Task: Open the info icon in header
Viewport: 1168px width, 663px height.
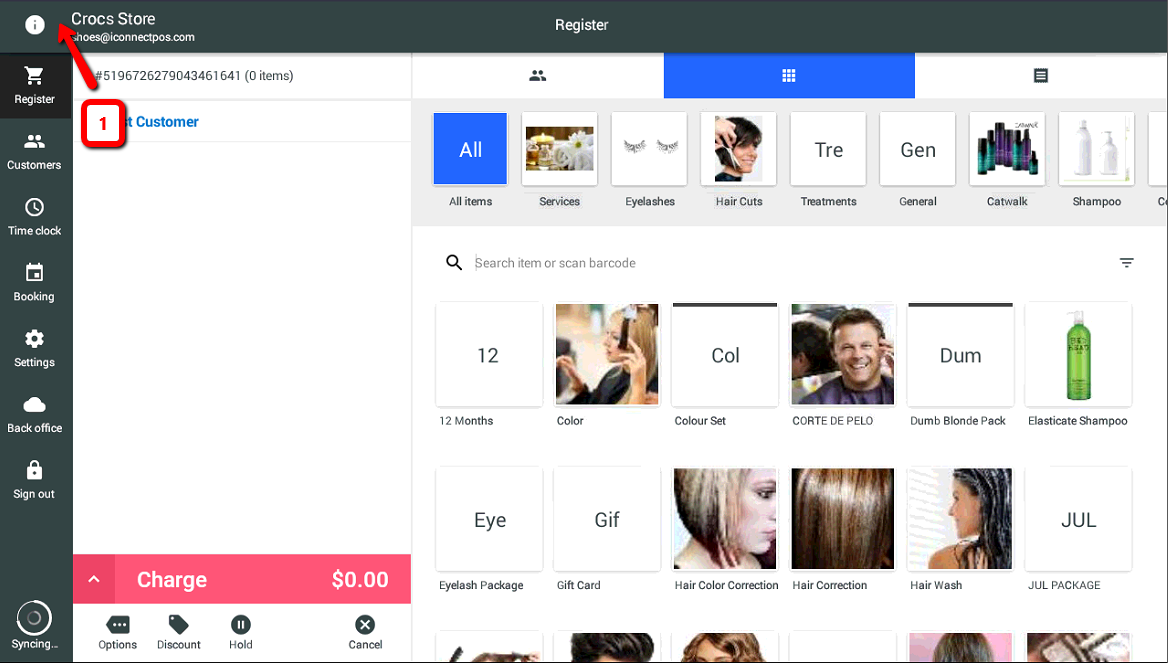Action: click(34, 25)
